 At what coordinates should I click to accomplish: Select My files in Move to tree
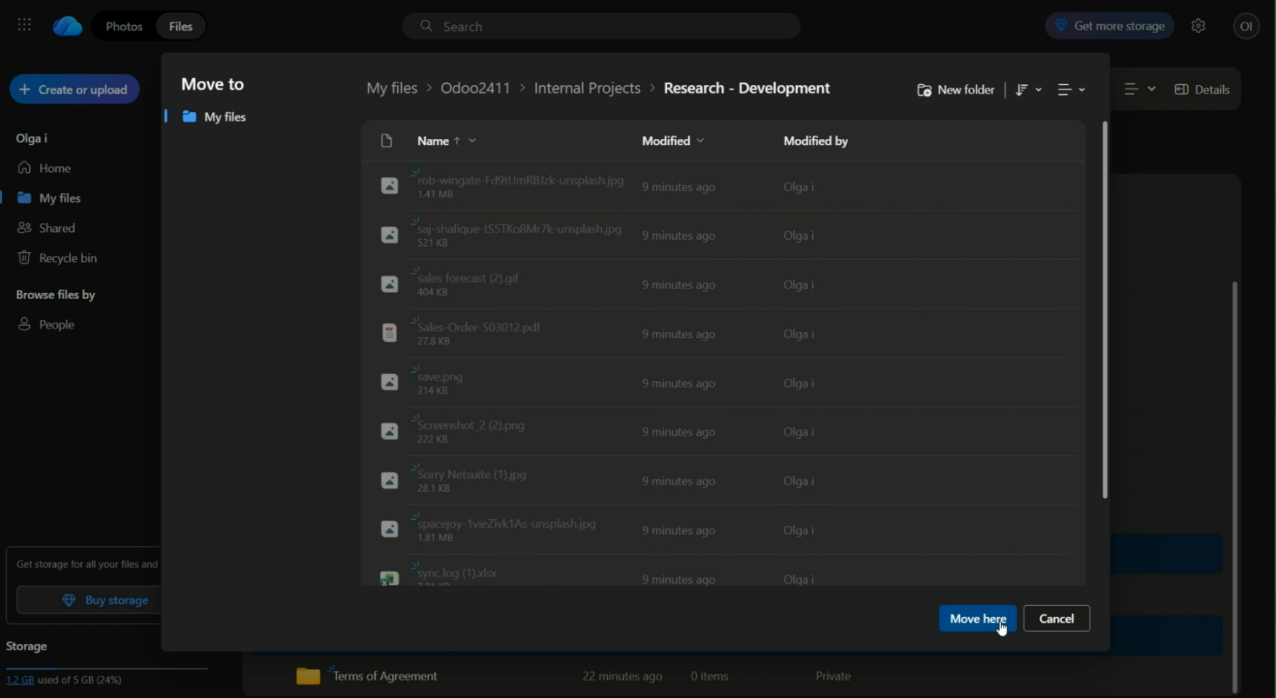point(224,117)
